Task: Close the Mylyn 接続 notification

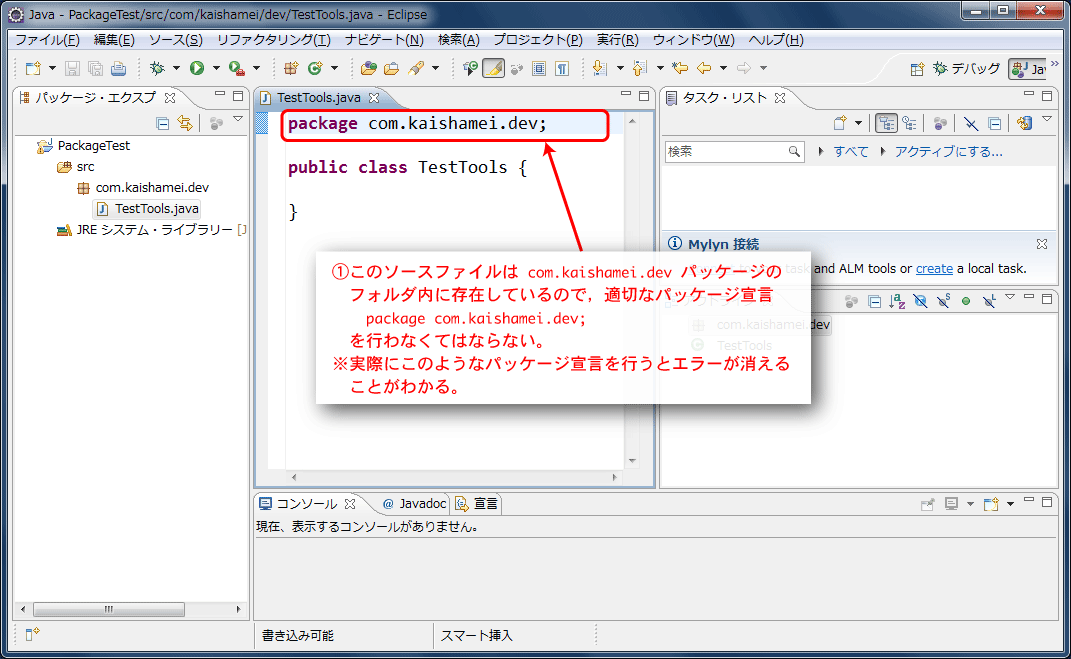Action: (1042, 244)
